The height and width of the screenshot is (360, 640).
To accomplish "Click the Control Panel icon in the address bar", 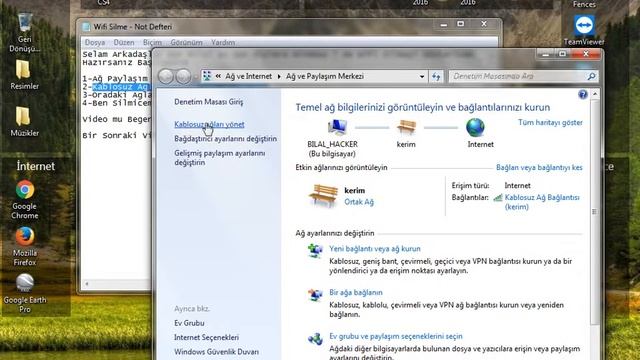I will pyautogui.click(x=207, y=76).
